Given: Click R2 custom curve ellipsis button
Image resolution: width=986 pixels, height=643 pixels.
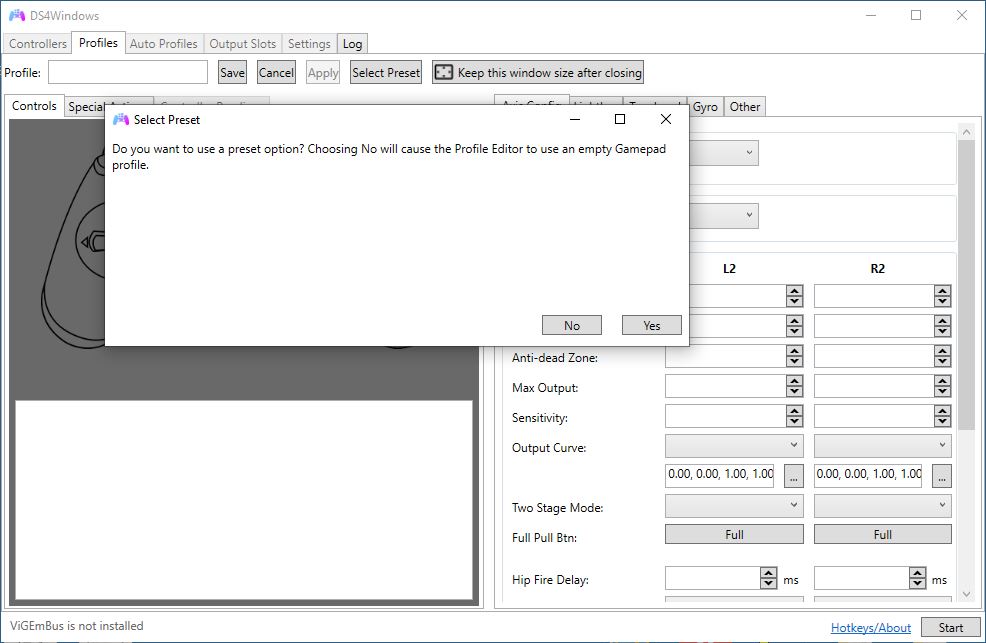Looking at the screenshot, I should point(941,476).
